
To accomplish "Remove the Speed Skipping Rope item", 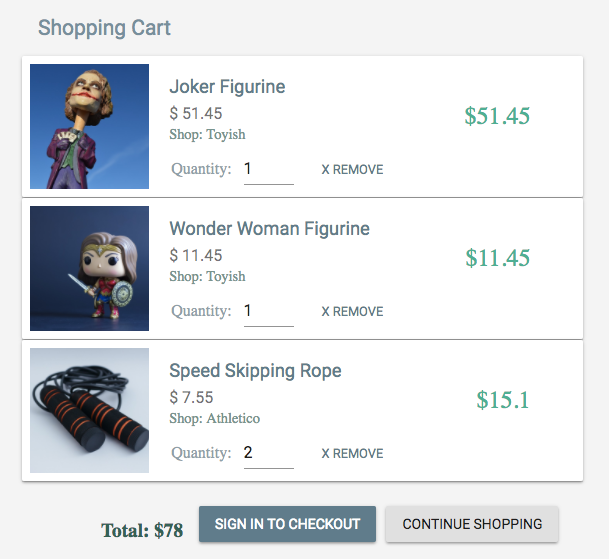I will (x=352, y=454).
